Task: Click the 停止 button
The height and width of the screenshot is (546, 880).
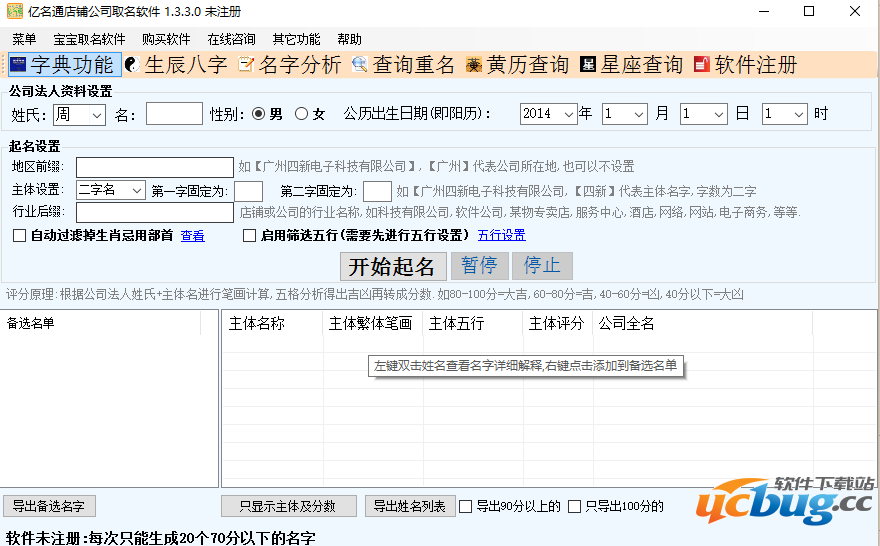Action: pos(542,266)
